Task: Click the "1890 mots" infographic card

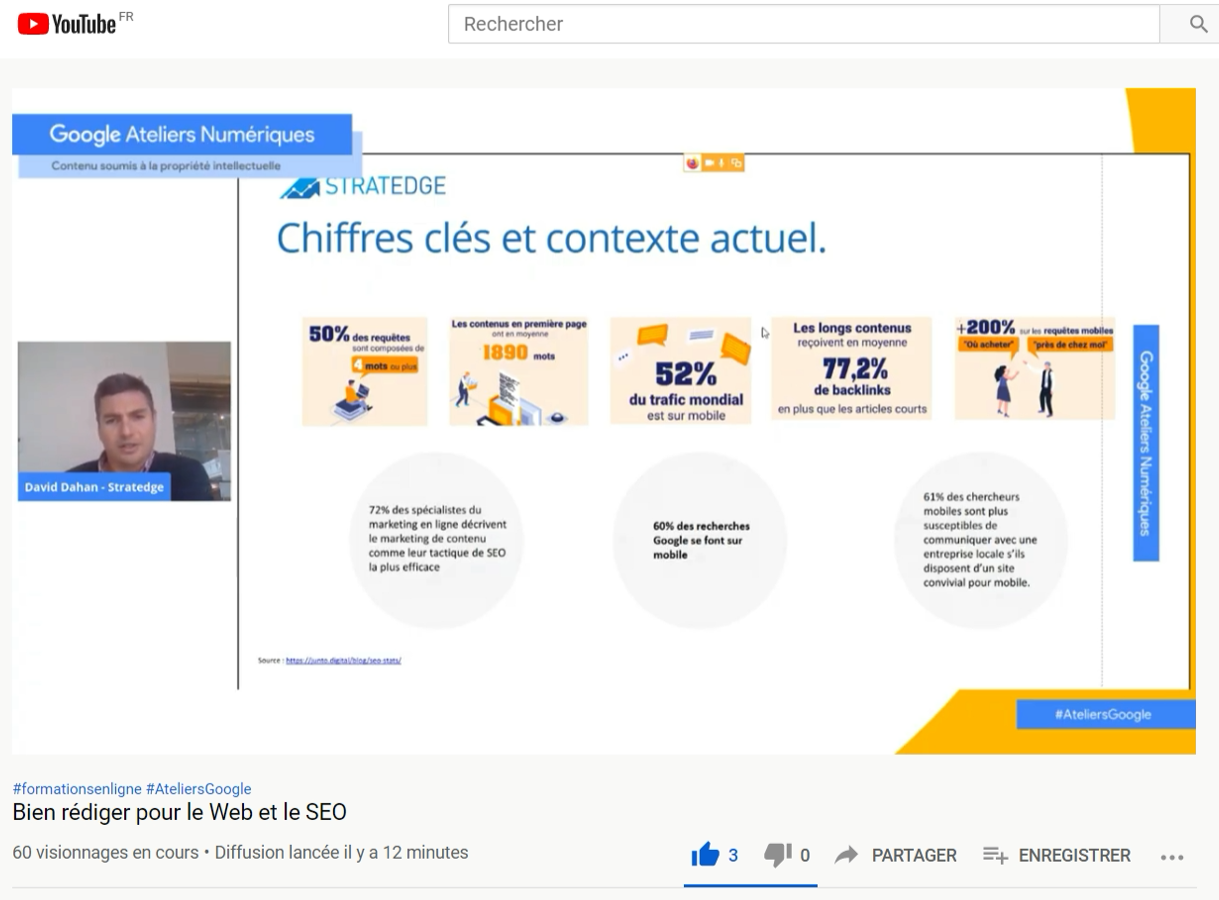Action: tap(519, 371)
